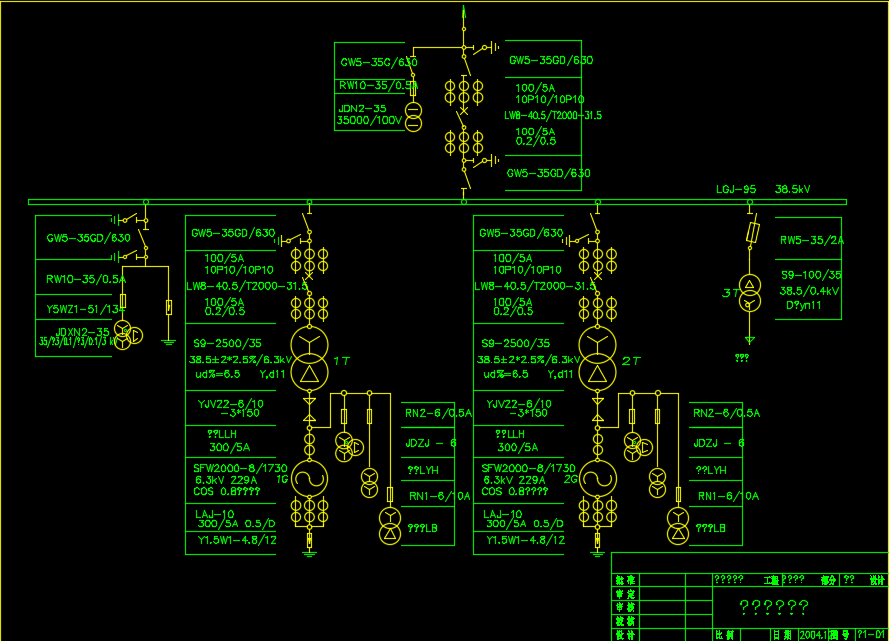Select SFW2000-8/1730 label beside 1G generator
Image resolution: width=889 pixels, height=641 pixels.
(240, 468)
